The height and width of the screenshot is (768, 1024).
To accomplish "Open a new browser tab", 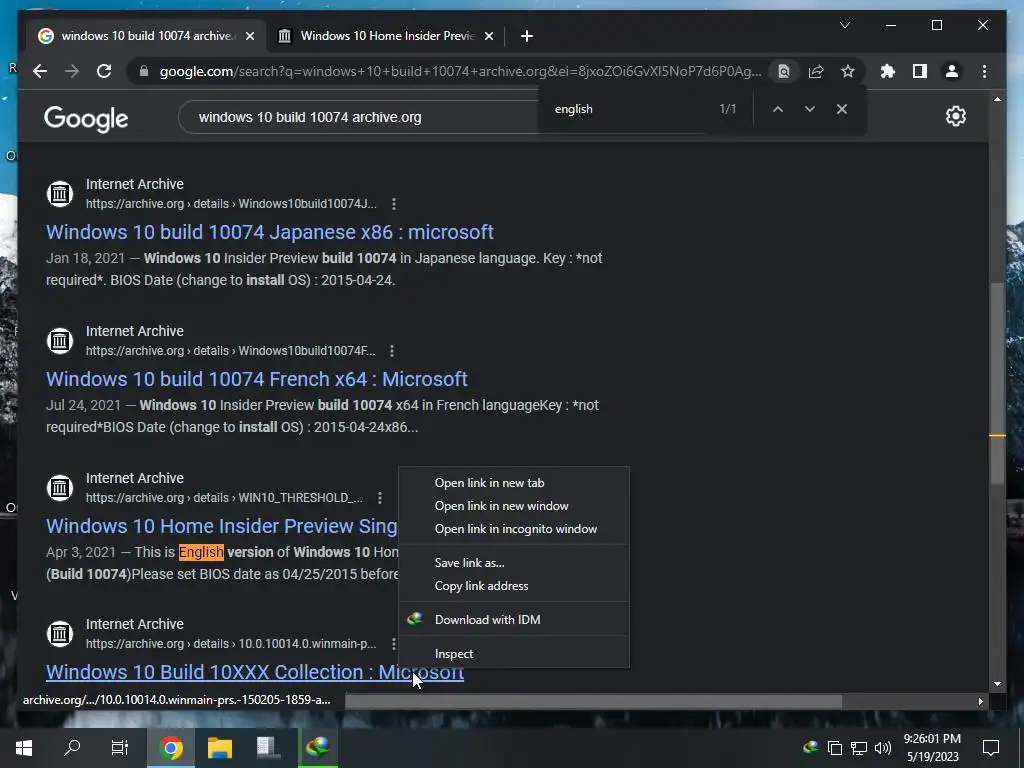I will 527,36.
